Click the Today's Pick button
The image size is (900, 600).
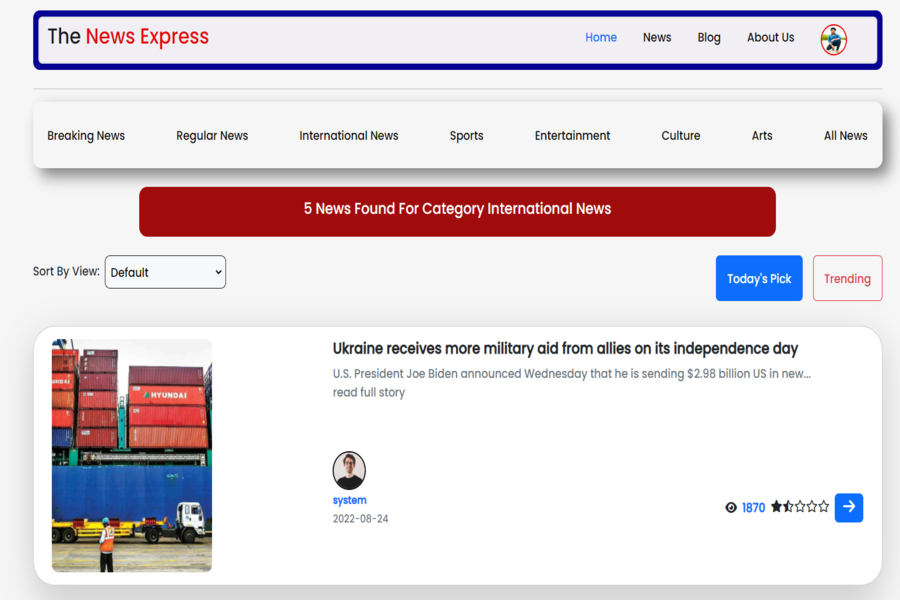click(759, 279)
